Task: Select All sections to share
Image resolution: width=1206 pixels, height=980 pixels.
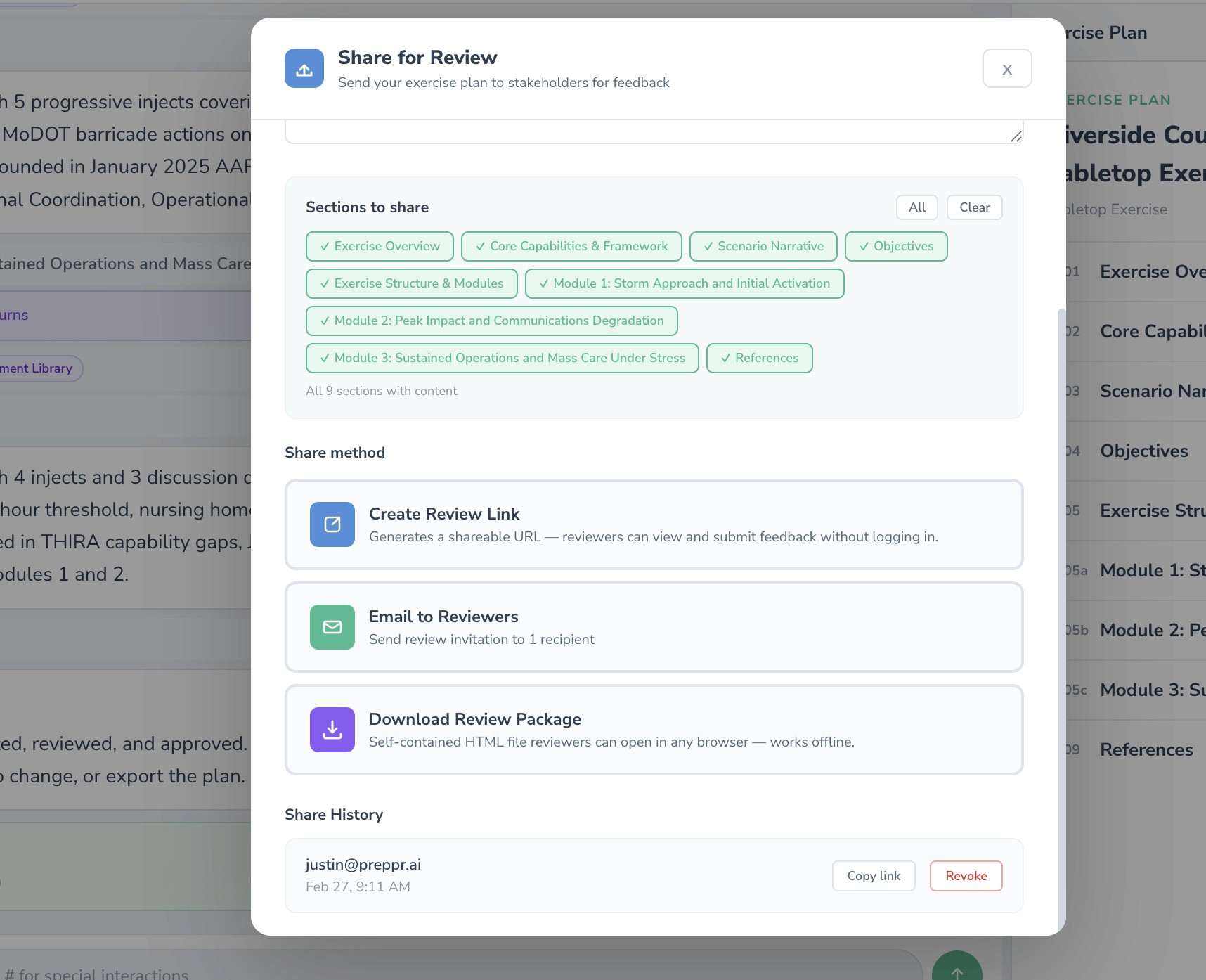Action: coord(917,207)
